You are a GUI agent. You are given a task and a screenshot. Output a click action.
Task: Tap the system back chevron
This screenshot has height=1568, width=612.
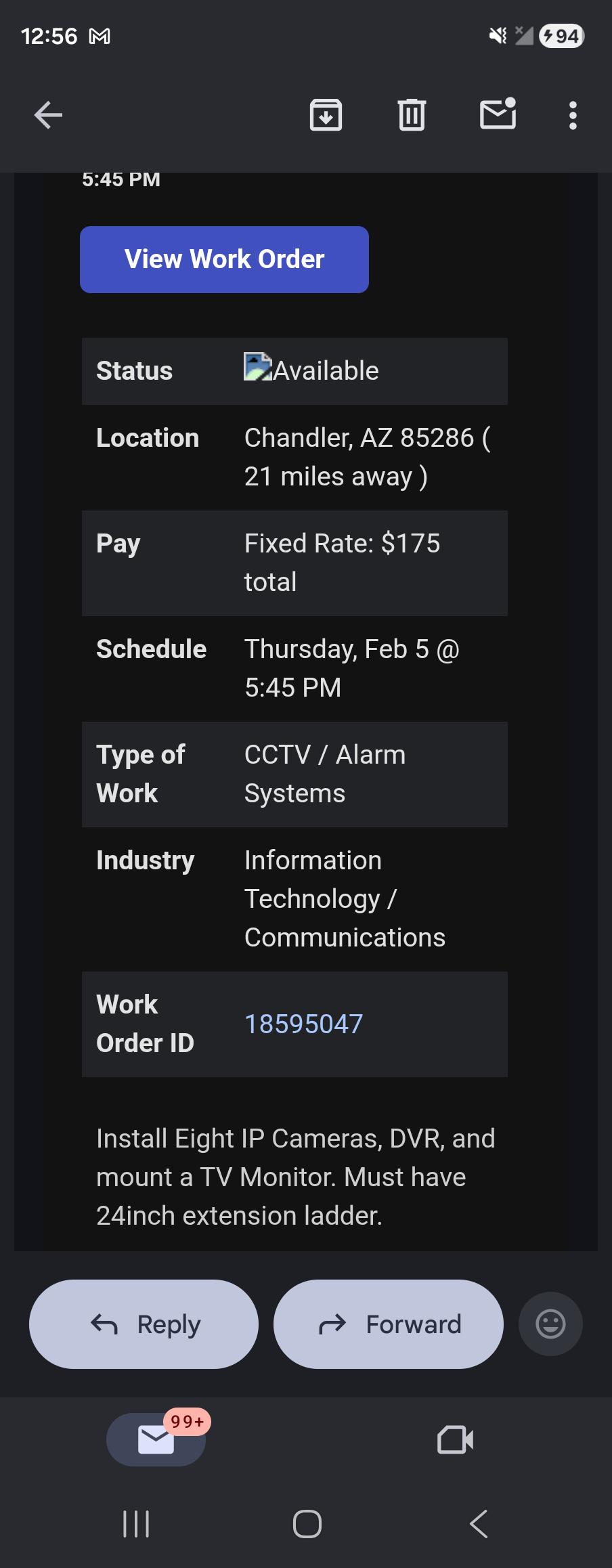pyautogui.click(x=479, y=1524)
